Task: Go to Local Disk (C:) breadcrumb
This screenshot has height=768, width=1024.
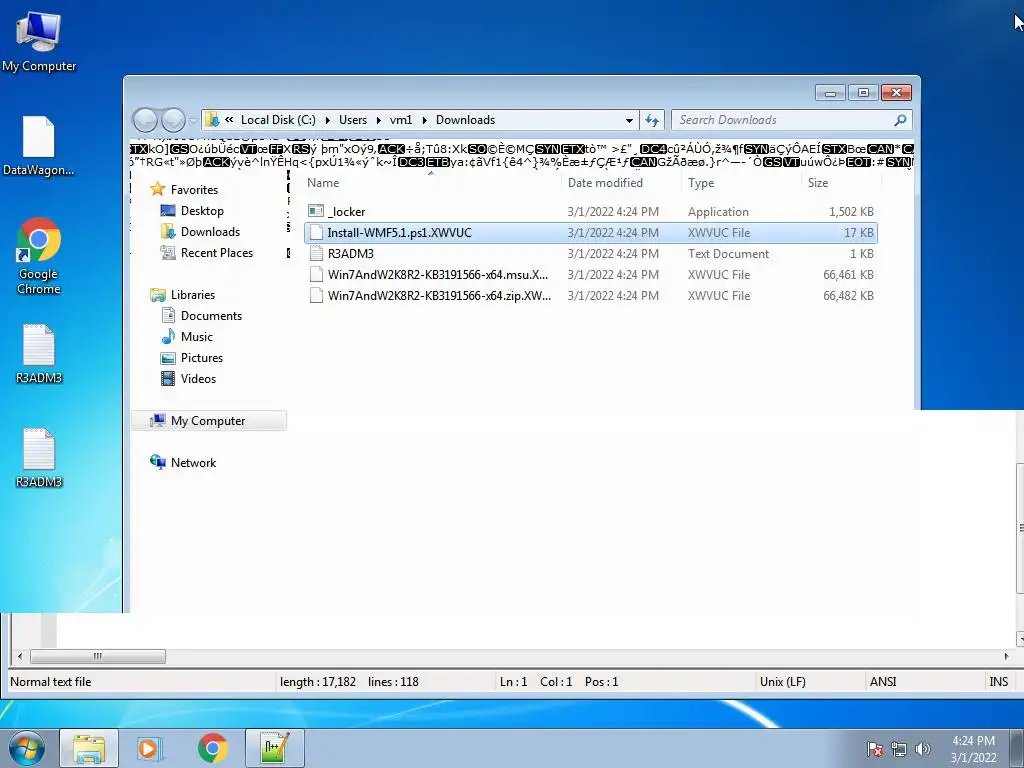Action: 278,120
